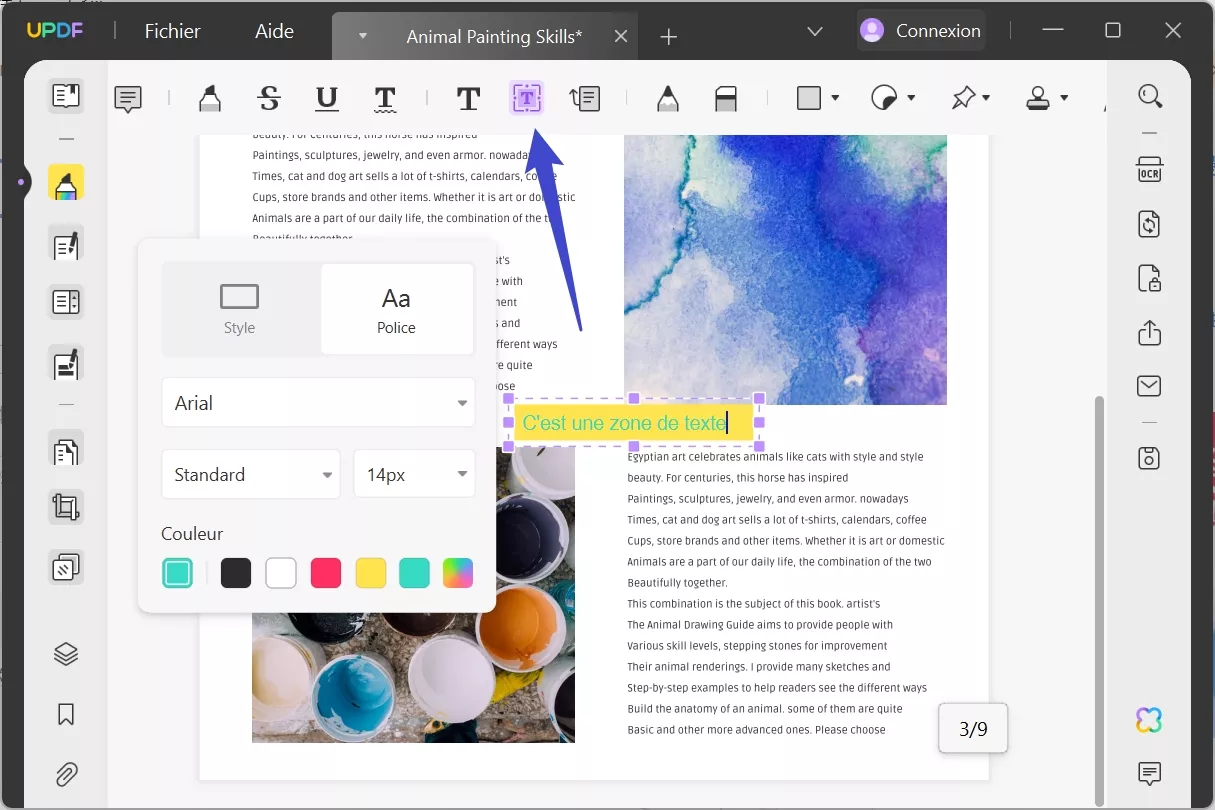
Task: Send the file by email icon
Action: [1150, 386]
